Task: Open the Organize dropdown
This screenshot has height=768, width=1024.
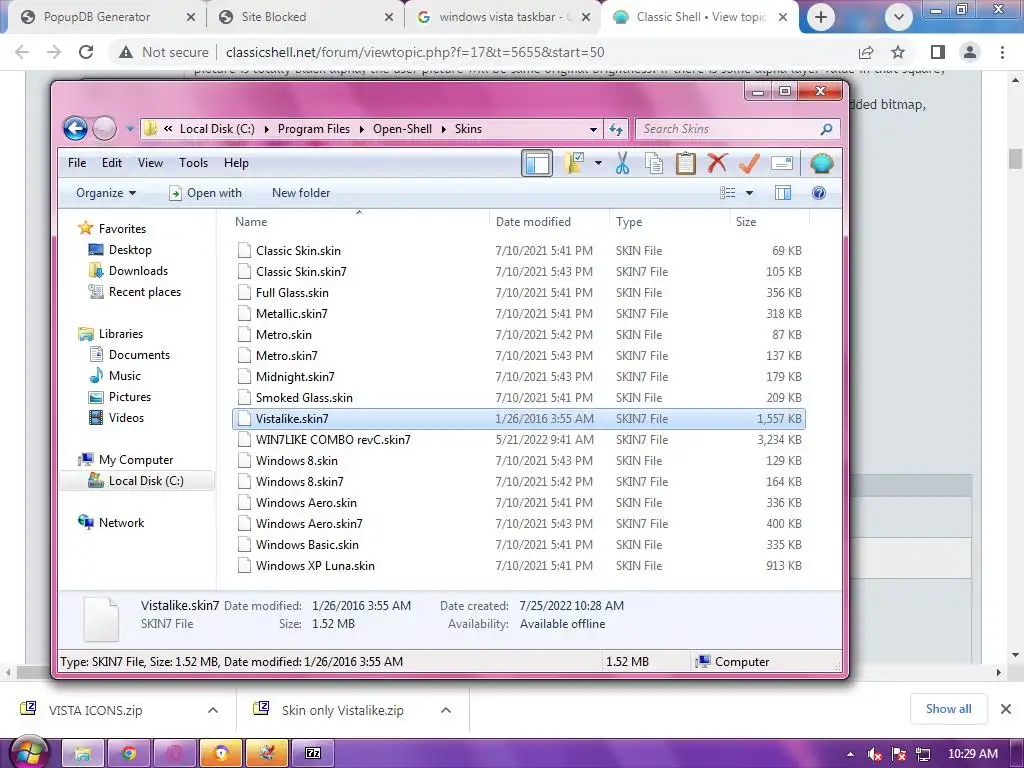Action: (106, 193)
